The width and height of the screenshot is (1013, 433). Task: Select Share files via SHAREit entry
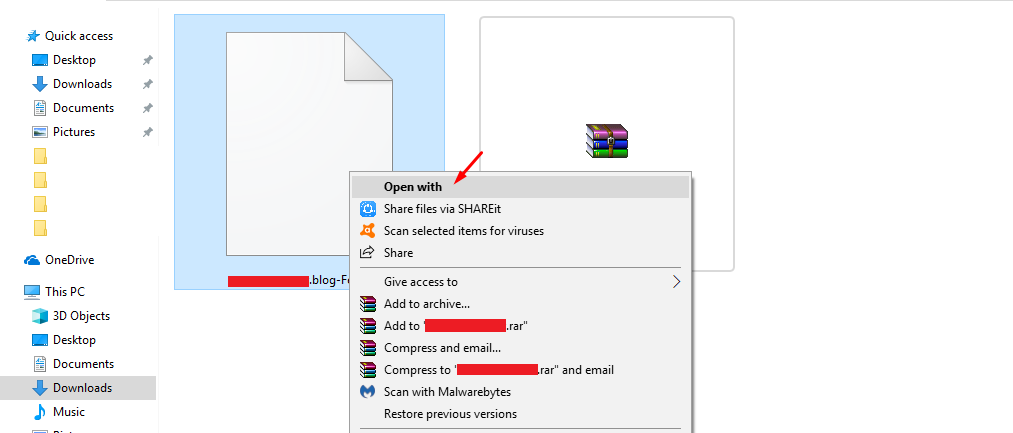[x=520, y=209]
